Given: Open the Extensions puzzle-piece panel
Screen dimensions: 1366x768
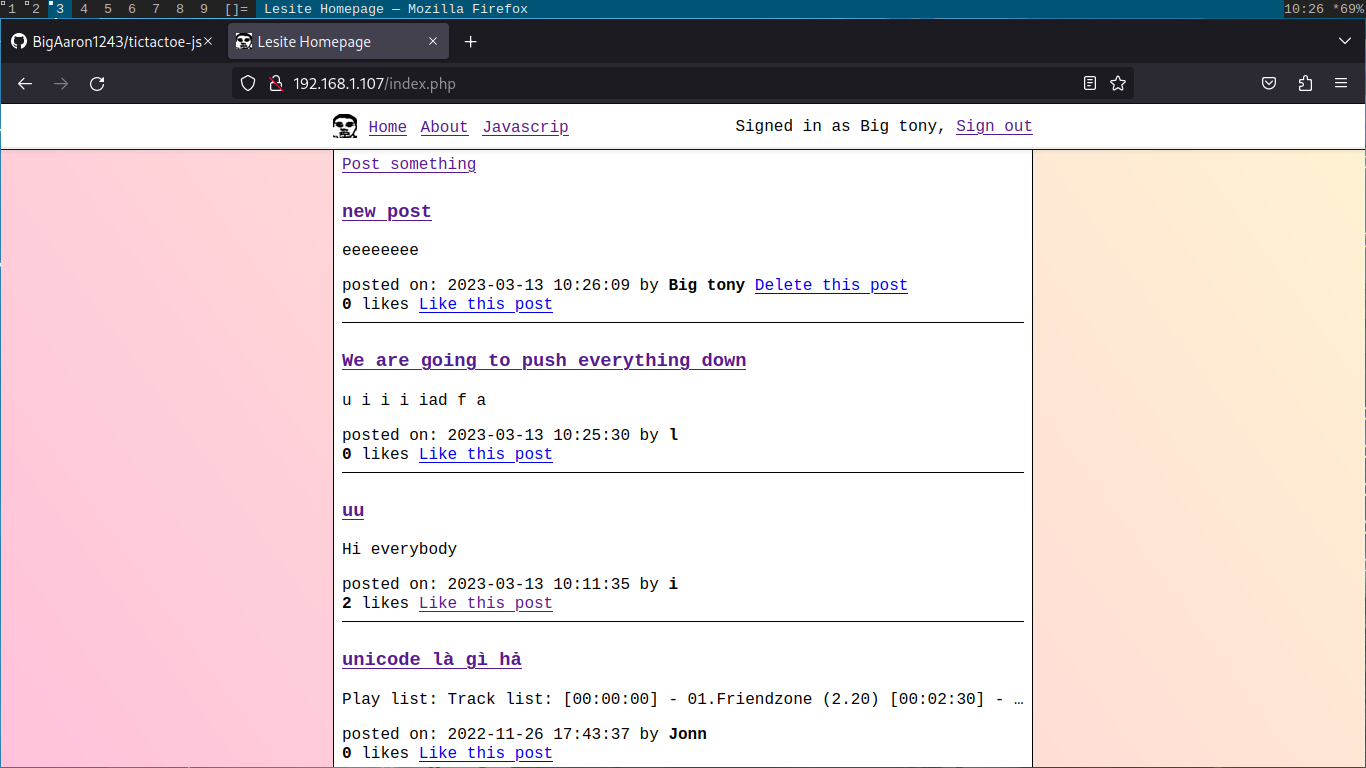Looking at the screenshot, I should (1305, 84).
